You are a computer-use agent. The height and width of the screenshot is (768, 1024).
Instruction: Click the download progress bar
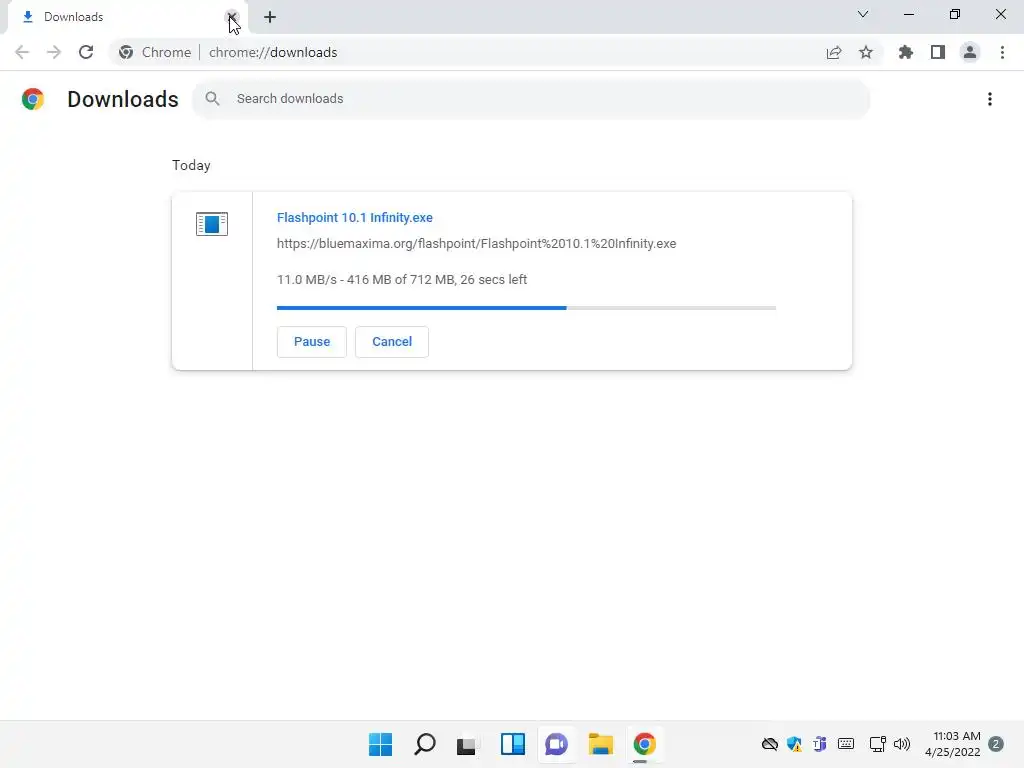click(526, 308)
